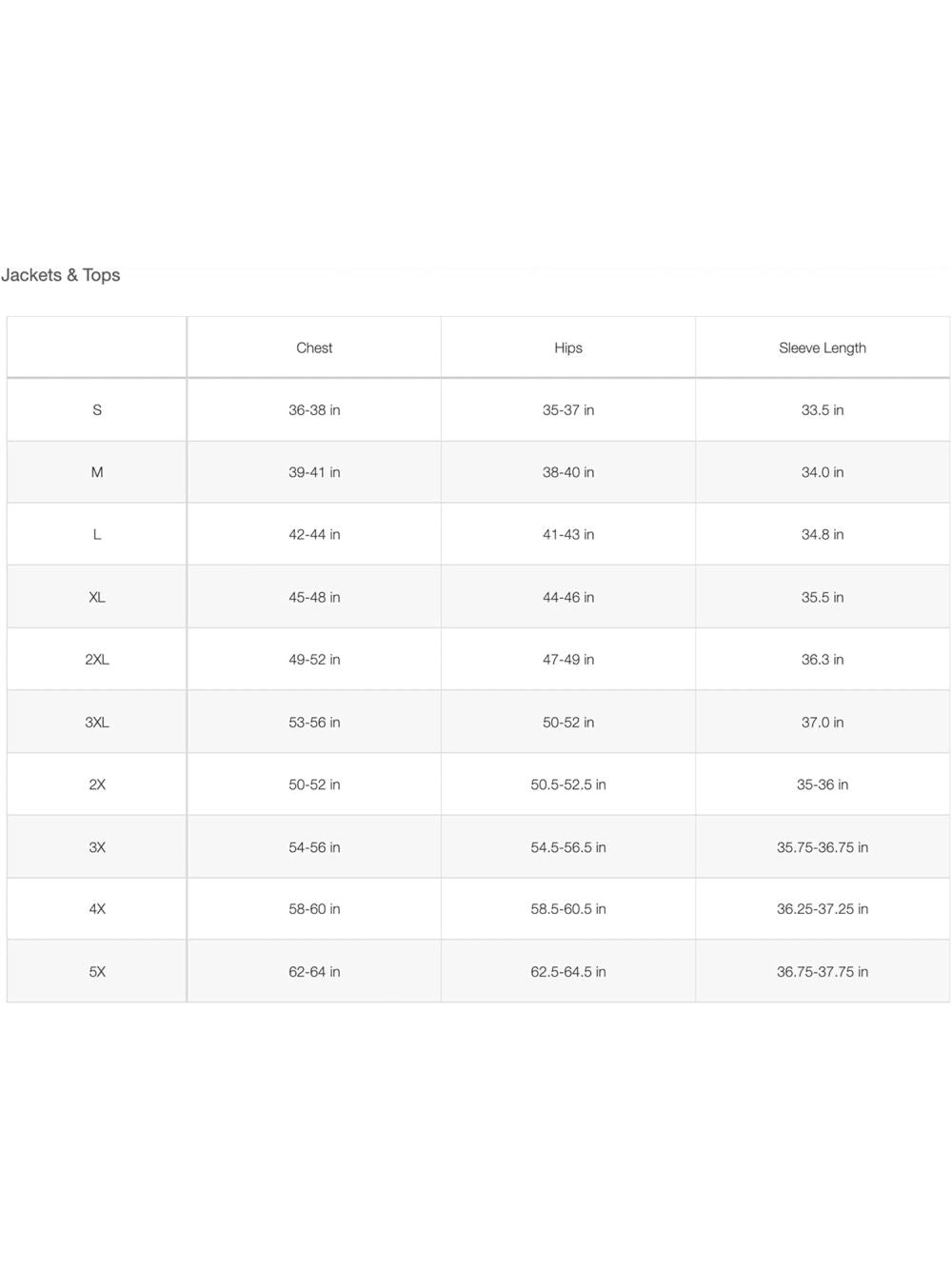
Task: Click the Sleeve Length column header
Action: pyautogui.click(x=823, y=348)
